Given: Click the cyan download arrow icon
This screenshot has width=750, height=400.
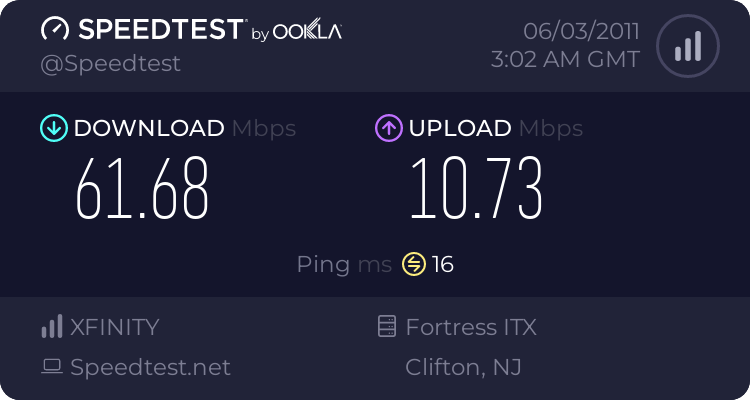Looking at the screenshot, I should click(53, 128).
